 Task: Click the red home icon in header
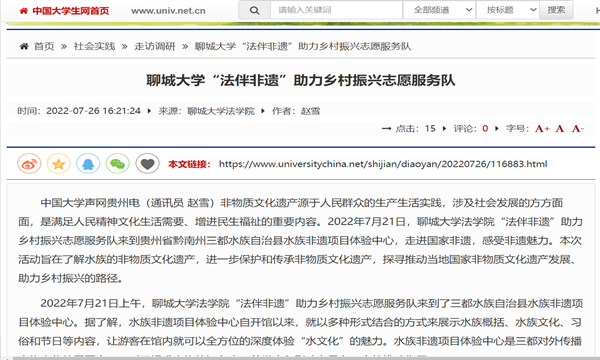(x=24, y=11)
